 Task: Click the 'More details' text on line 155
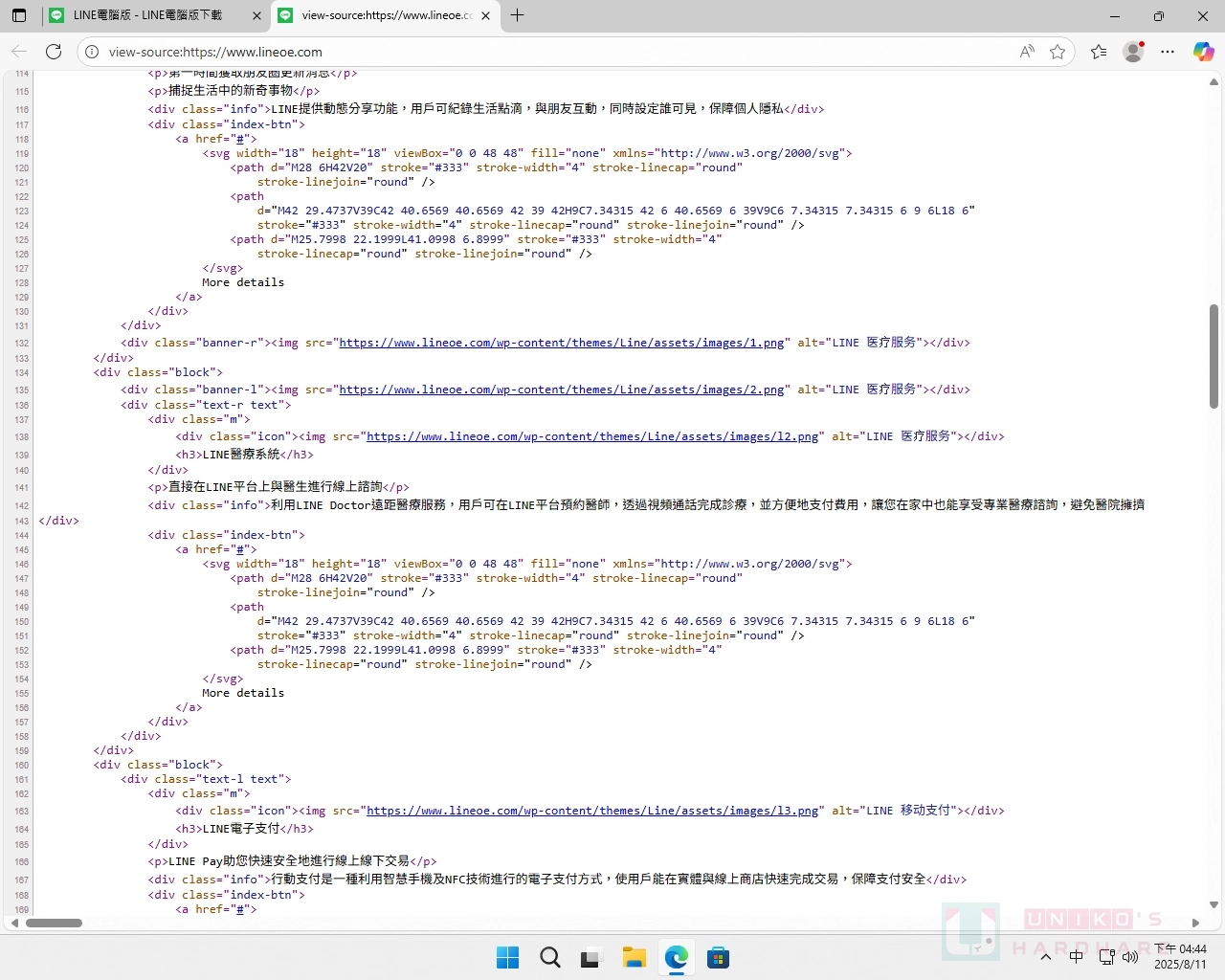(243, 693)
